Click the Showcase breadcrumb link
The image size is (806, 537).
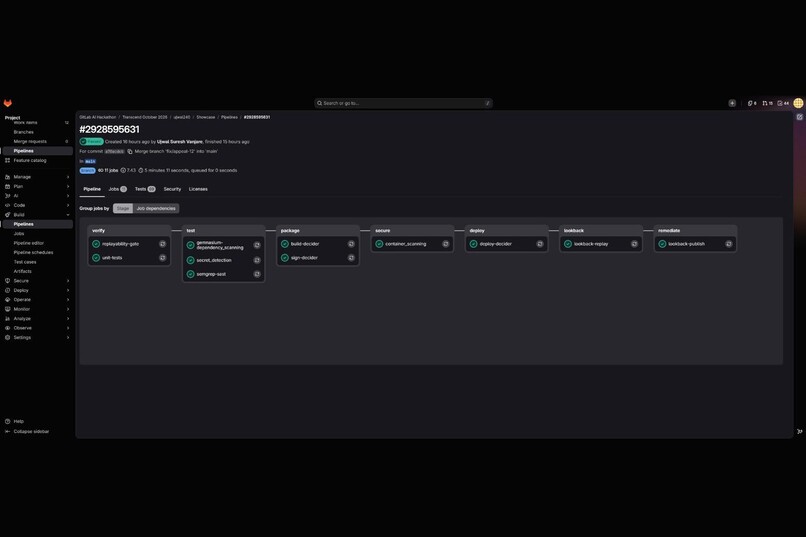(206, 117)
